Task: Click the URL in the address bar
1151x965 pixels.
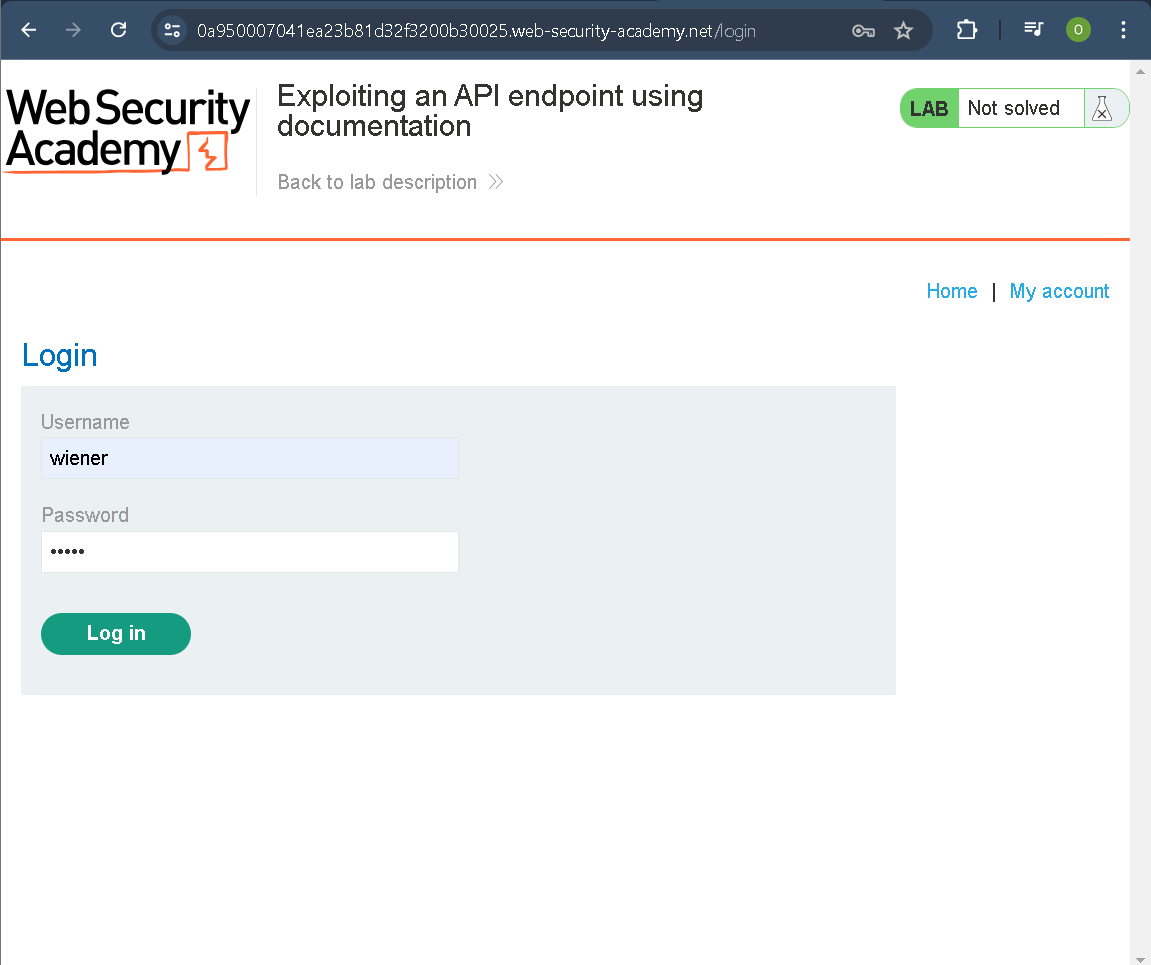Action: [x=476, y=31]
